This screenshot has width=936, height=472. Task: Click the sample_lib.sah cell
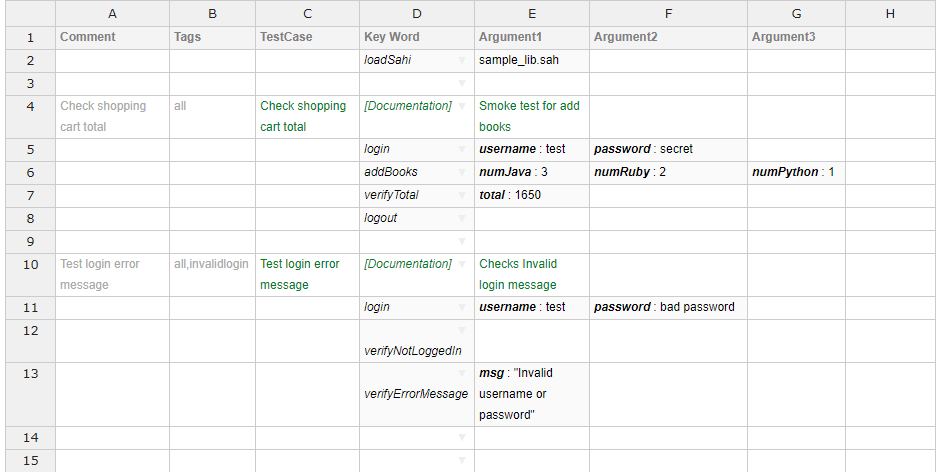pyautogui.click(x=531, y=60)
